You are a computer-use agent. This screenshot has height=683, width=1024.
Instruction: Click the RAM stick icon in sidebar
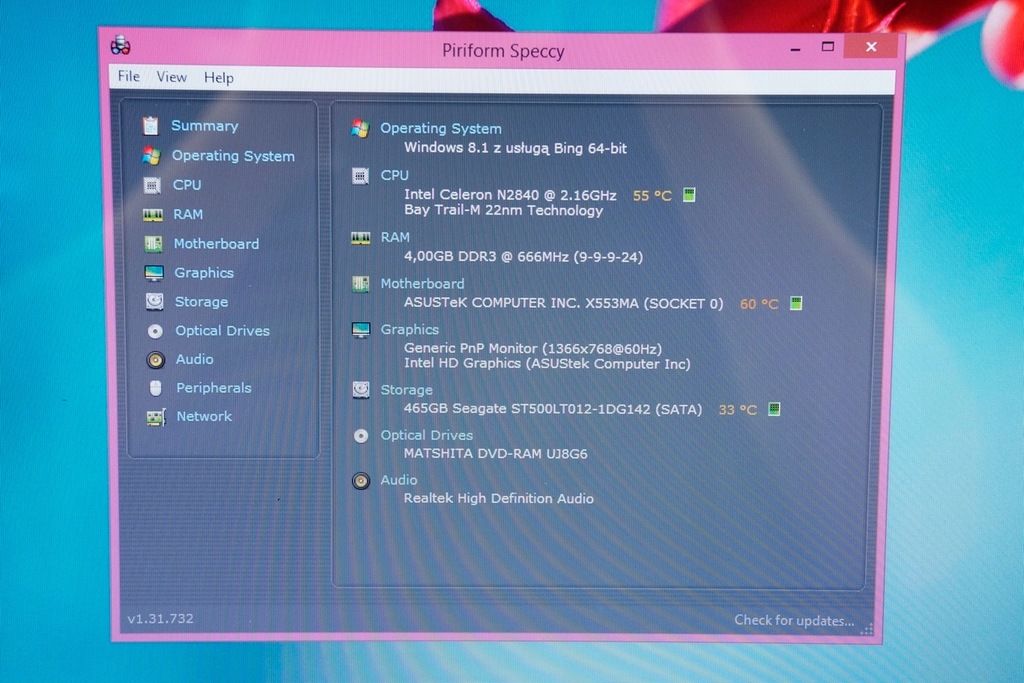tap(153, 215)
